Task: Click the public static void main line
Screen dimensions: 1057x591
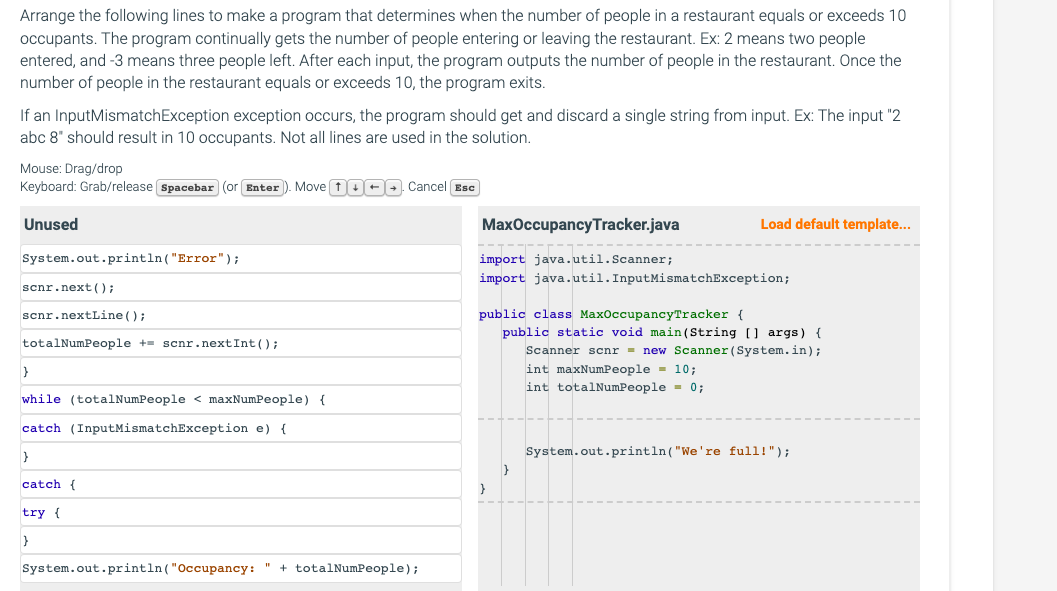Action: [x=662, y=332]
